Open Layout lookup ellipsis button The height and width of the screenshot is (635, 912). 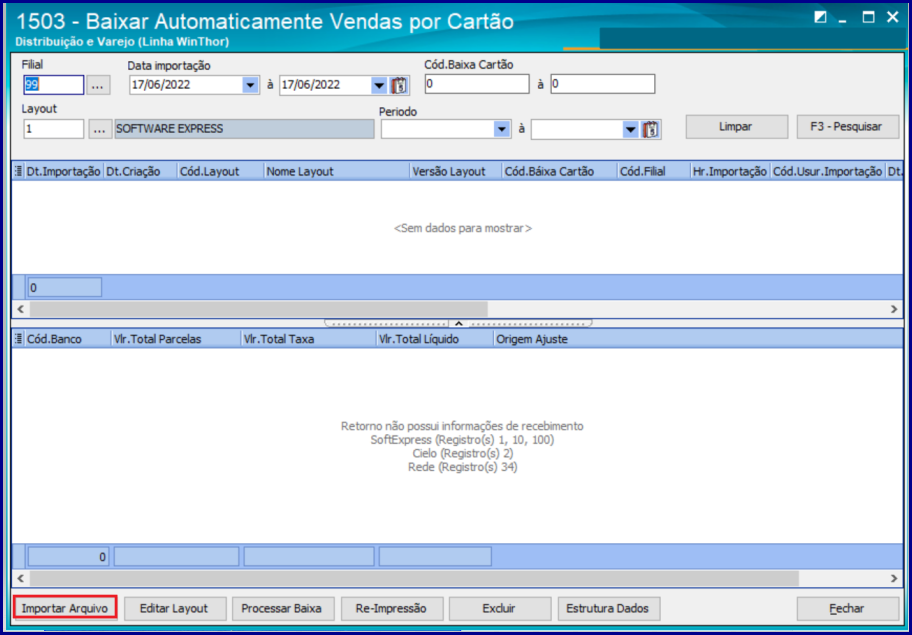[x=100, y=129]
